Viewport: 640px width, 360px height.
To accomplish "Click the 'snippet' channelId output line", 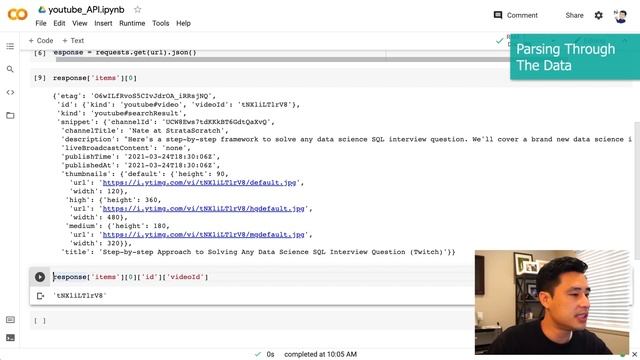I will point(166,122).
